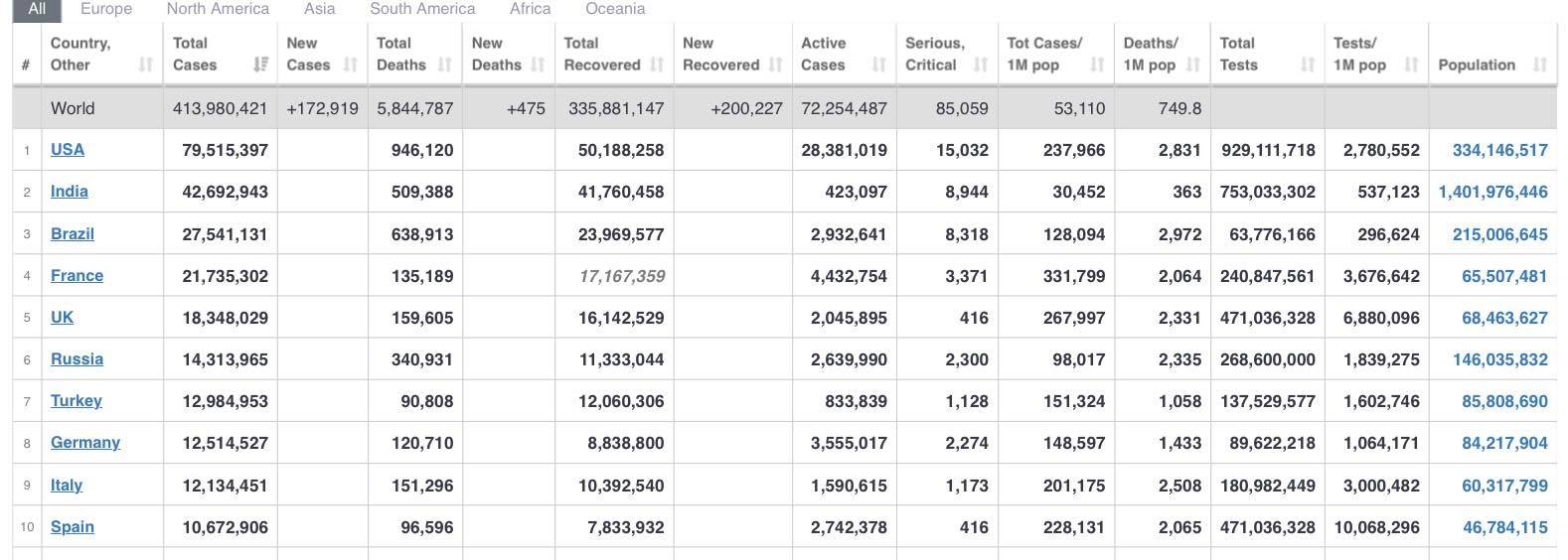Sort by Tests/1M pop arrow icon
Image resolution: width=1568 pixels, height=560 pixels.
click(x=1411, y=65)
